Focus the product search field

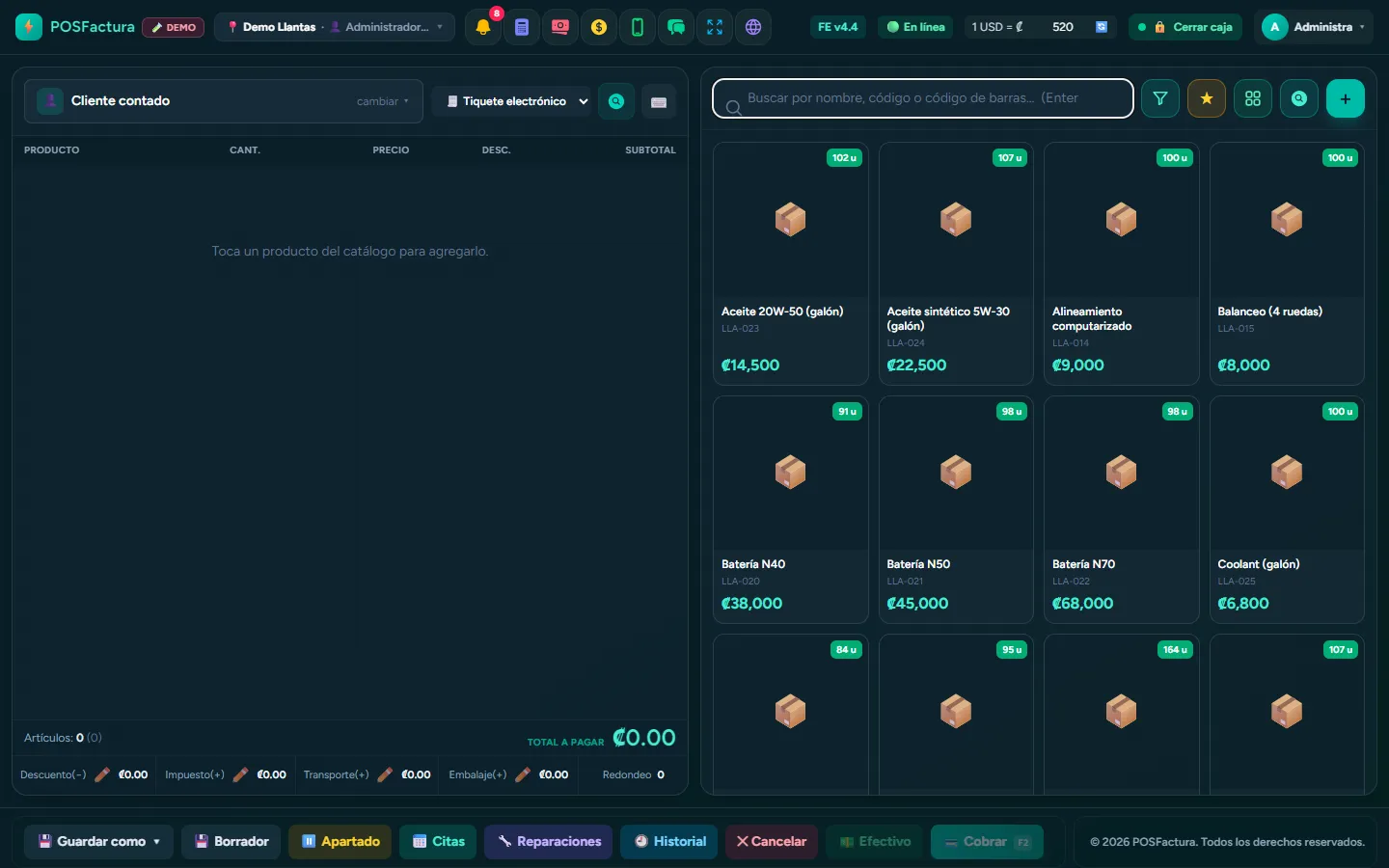[x=923, y=98]
